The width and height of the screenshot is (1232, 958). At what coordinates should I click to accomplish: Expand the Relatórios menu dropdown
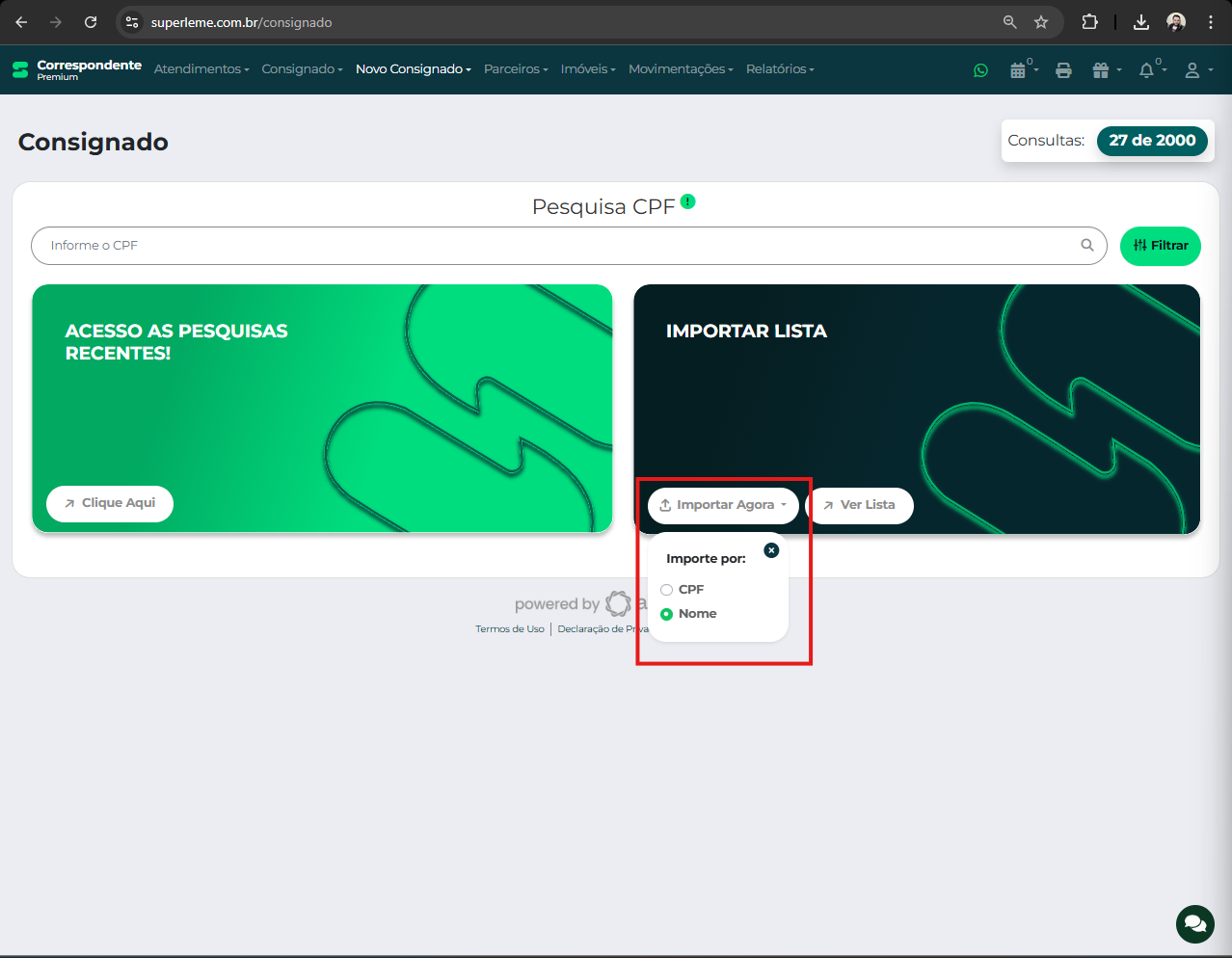[780, 69]
